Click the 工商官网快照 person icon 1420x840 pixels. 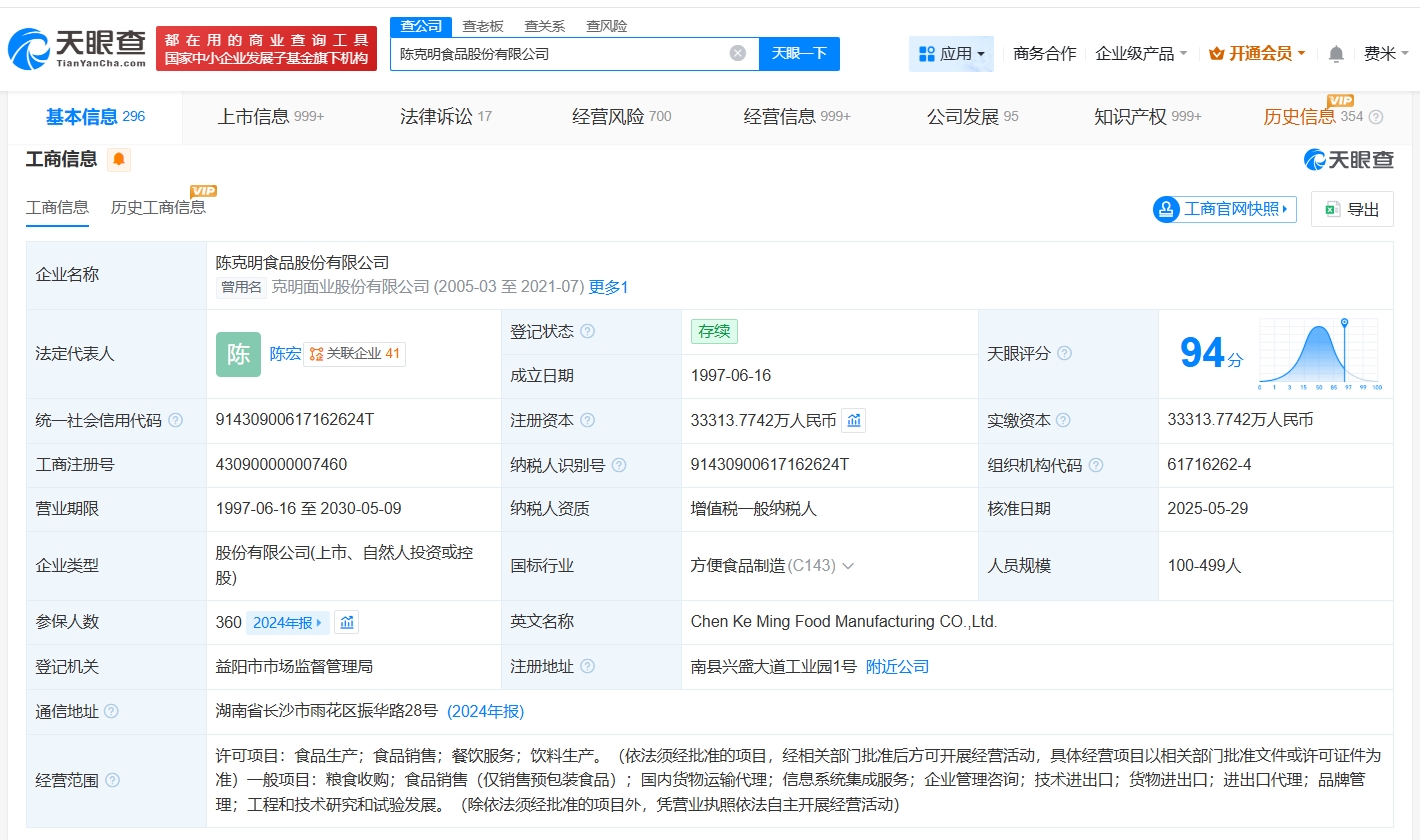(1166, 209)
